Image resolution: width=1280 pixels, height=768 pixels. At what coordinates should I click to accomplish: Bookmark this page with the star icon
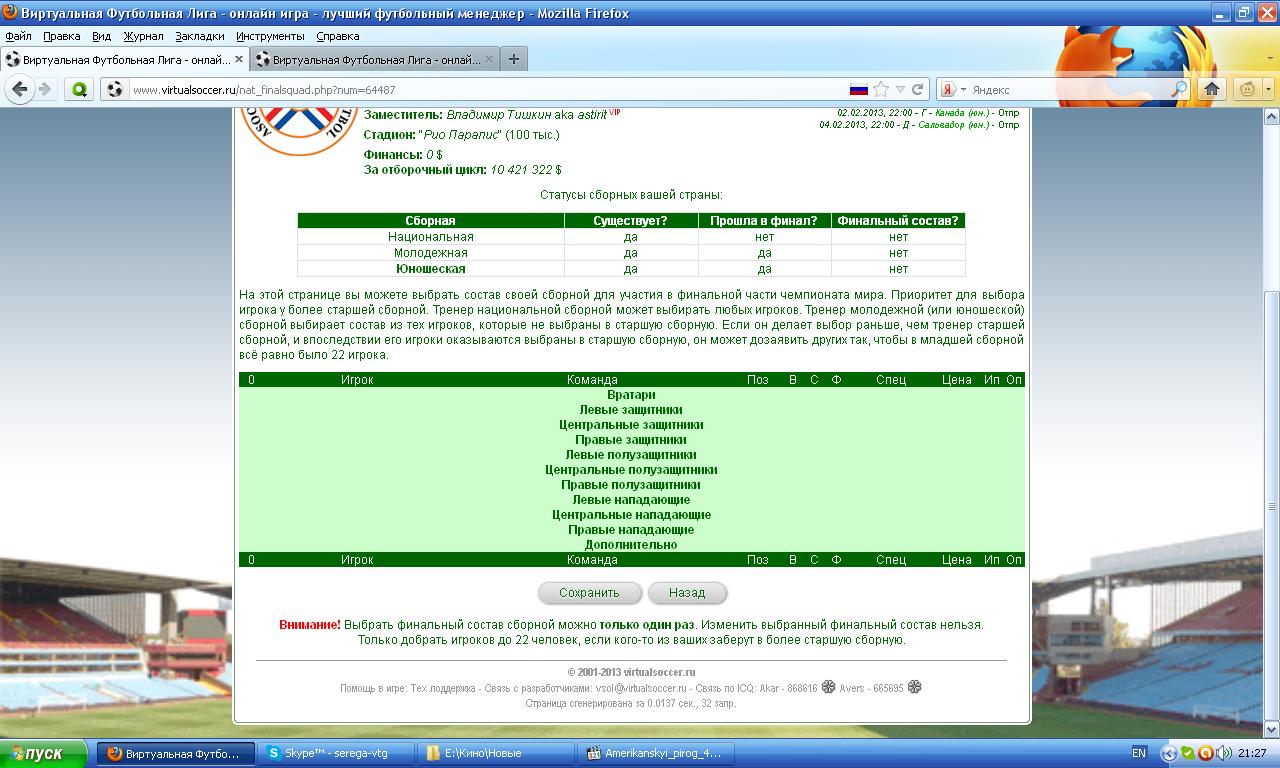click(x=881, y=89)
